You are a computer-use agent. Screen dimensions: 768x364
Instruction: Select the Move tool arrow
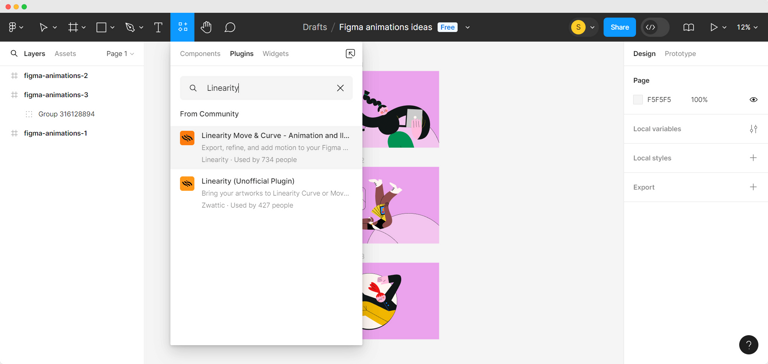pos(44,27)
